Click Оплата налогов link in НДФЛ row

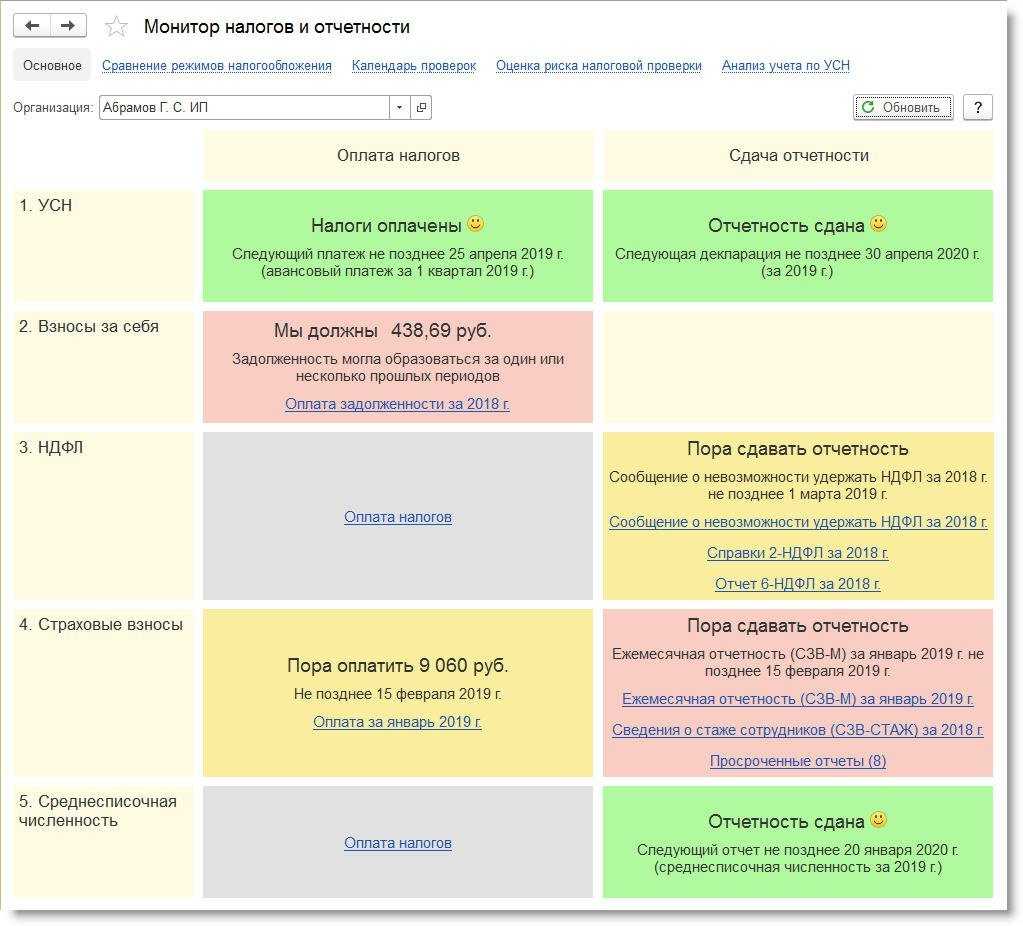coord(398,517)
